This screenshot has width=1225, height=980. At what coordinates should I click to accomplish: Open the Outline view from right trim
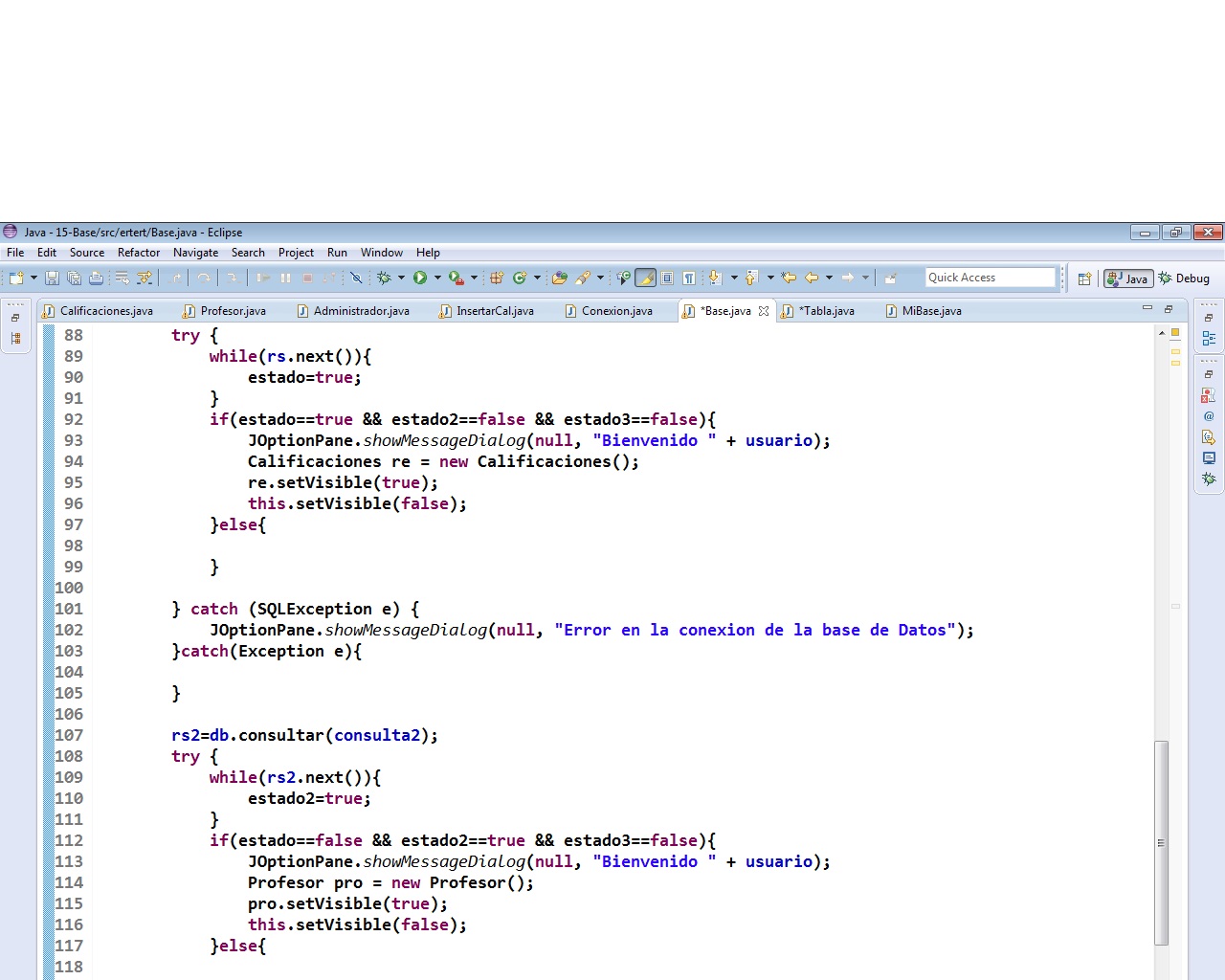pyautogui.click(x=1209, y=339)
